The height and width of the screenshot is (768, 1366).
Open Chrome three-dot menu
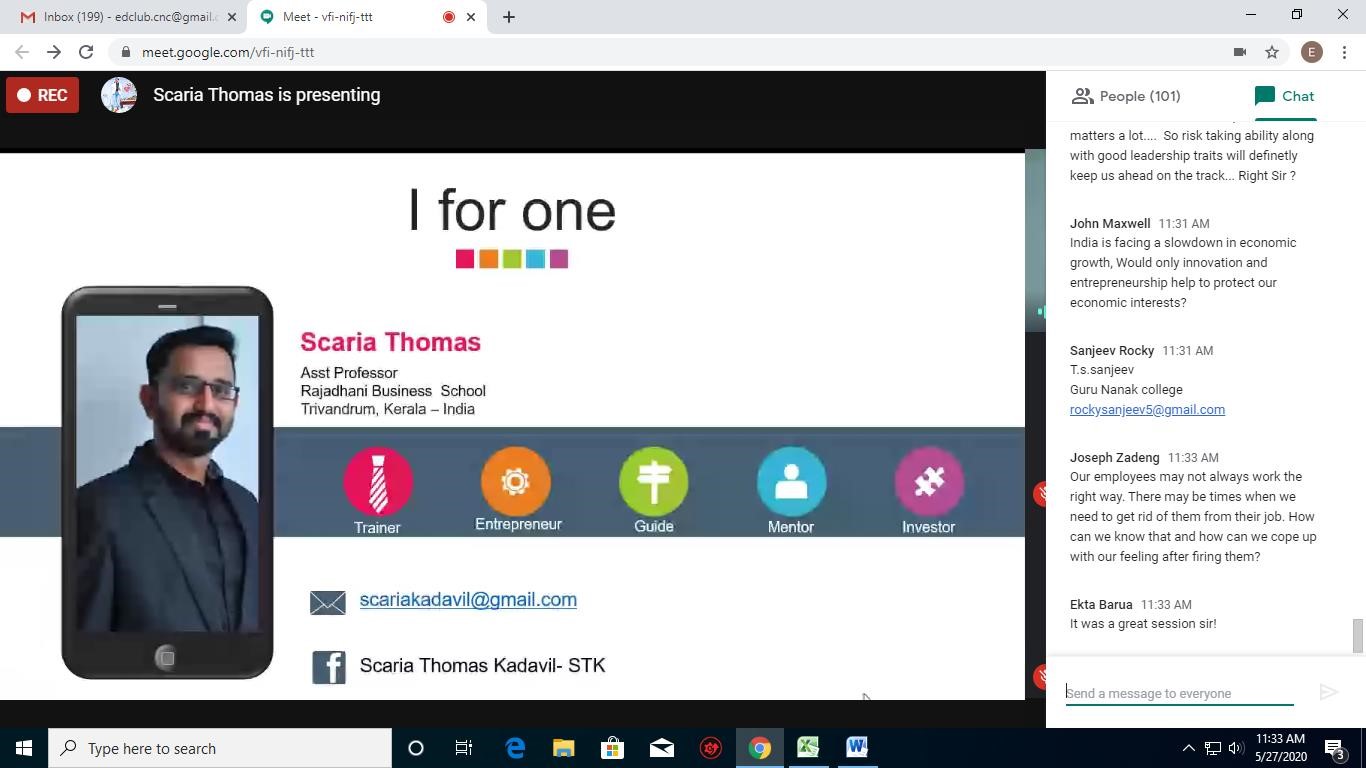(1344, 52)
